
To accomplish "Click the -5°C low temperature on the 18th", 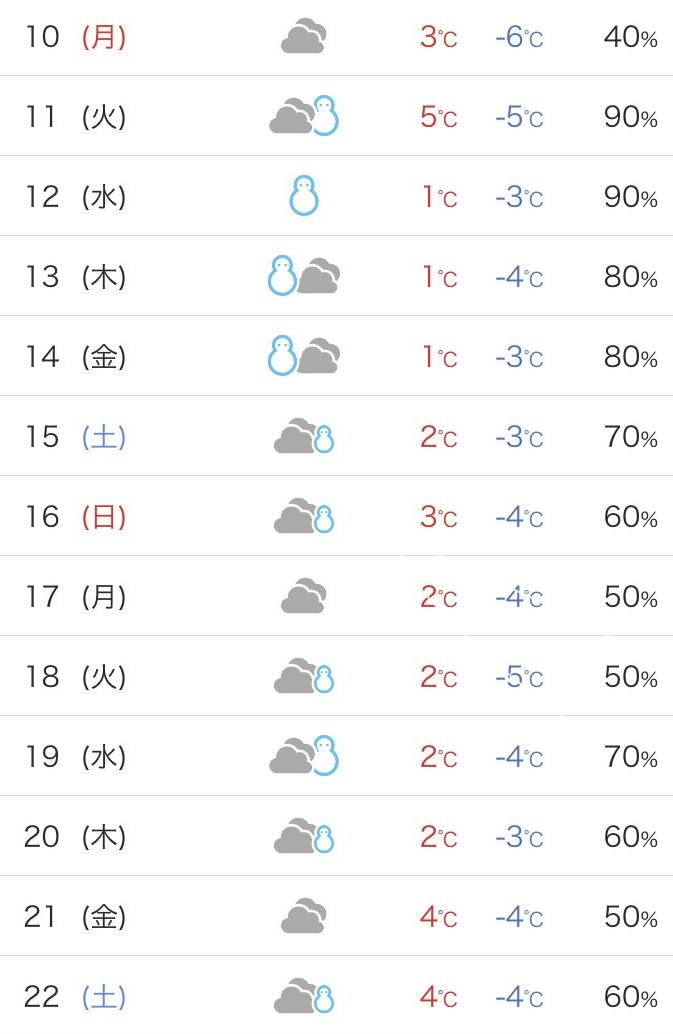I will (519, 677).
